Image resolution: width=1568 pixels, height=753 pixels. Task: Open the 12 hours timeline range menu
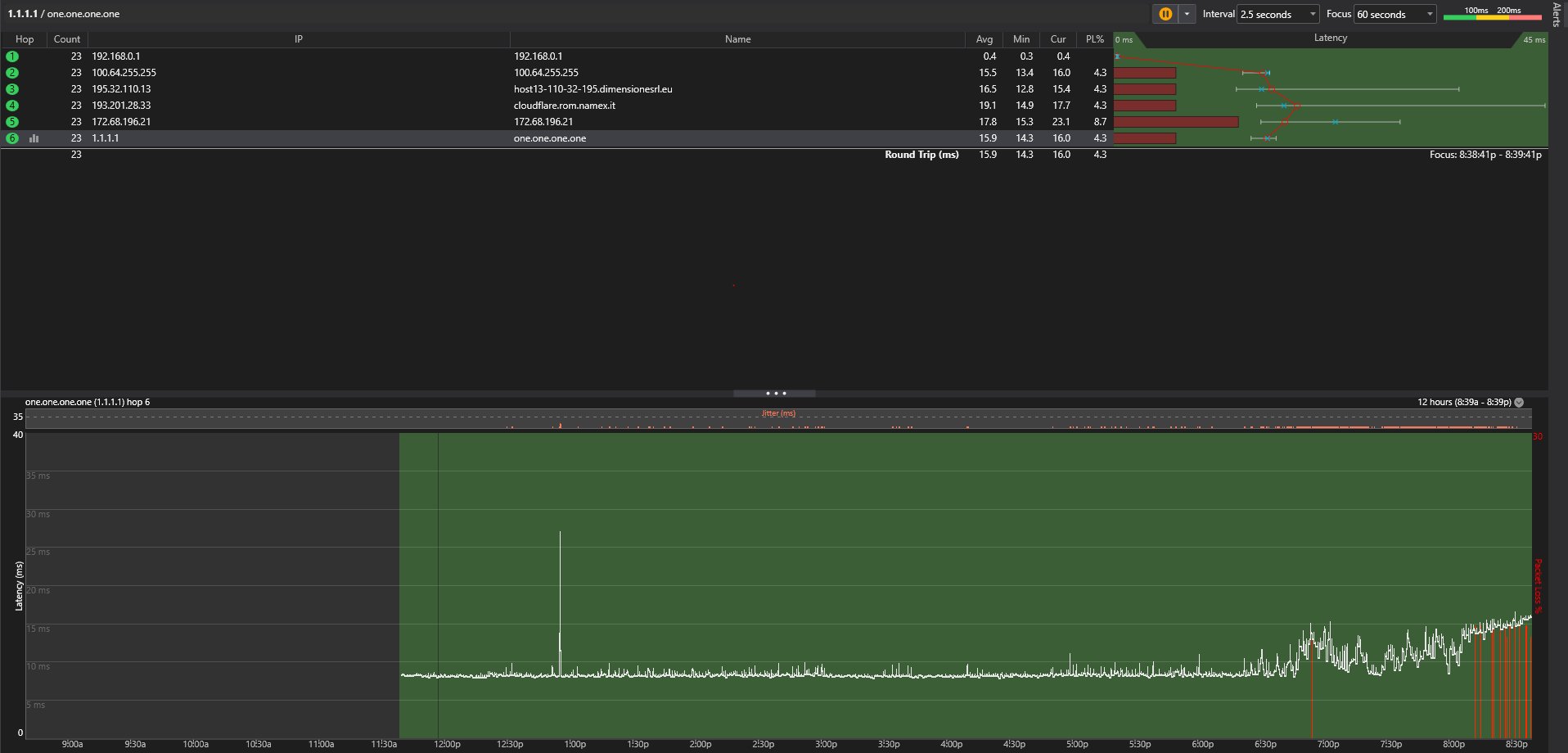[1519, 402]
